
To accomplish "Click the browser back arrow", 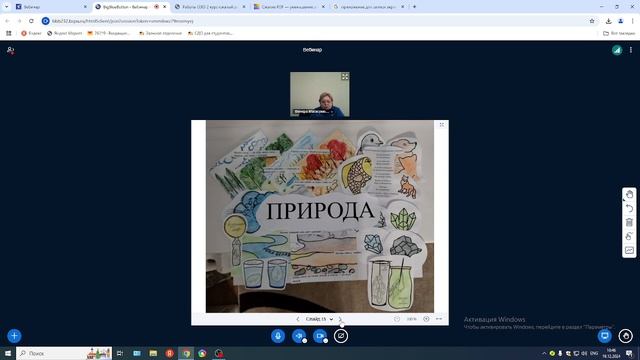I will tap(7, 21).
